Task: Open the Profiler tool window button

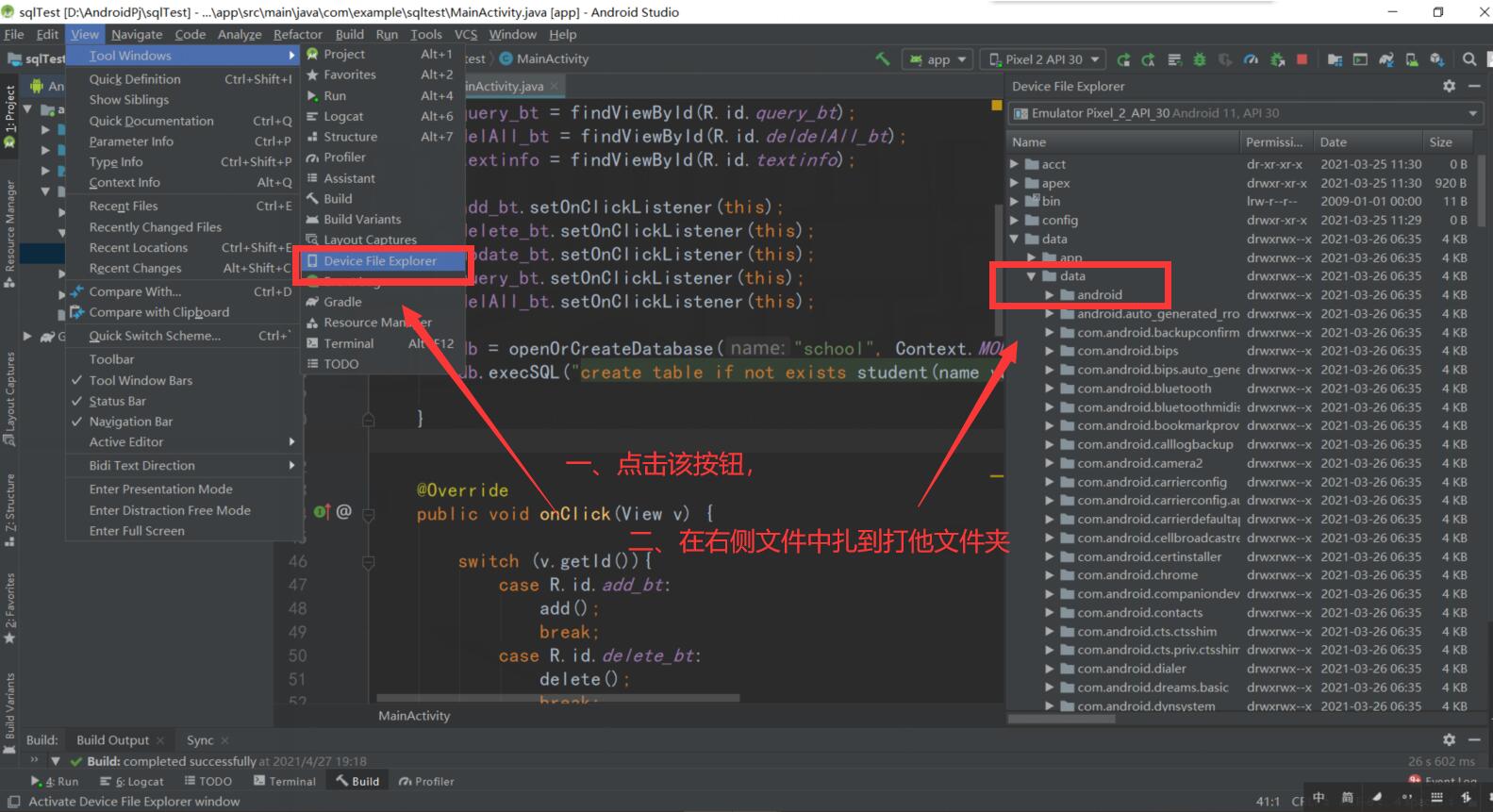Action: tap(426, 782)
